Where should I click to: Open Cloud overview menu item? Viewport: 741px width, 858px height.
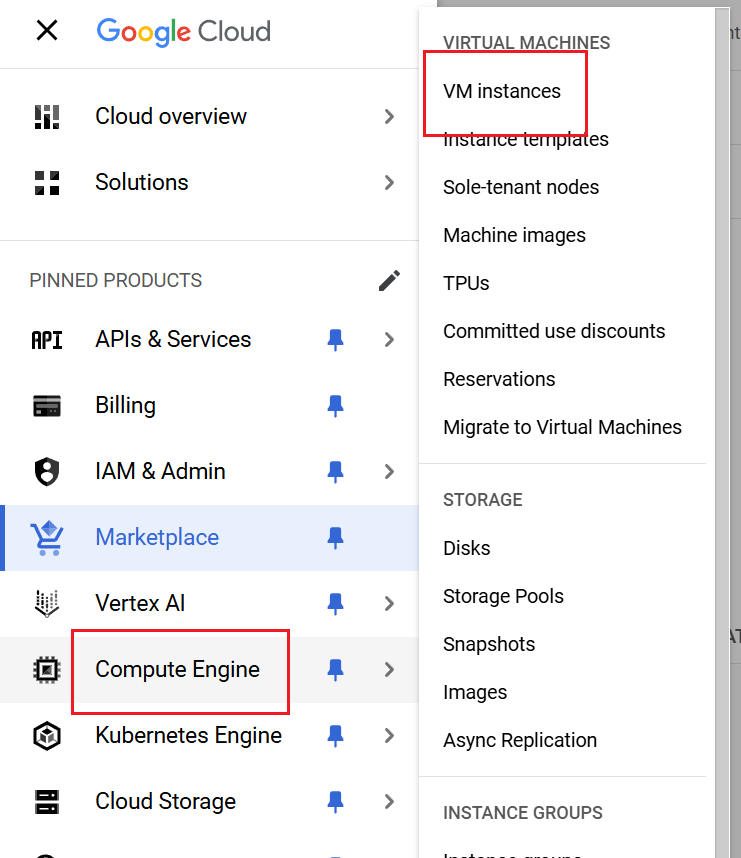point(209,117)
